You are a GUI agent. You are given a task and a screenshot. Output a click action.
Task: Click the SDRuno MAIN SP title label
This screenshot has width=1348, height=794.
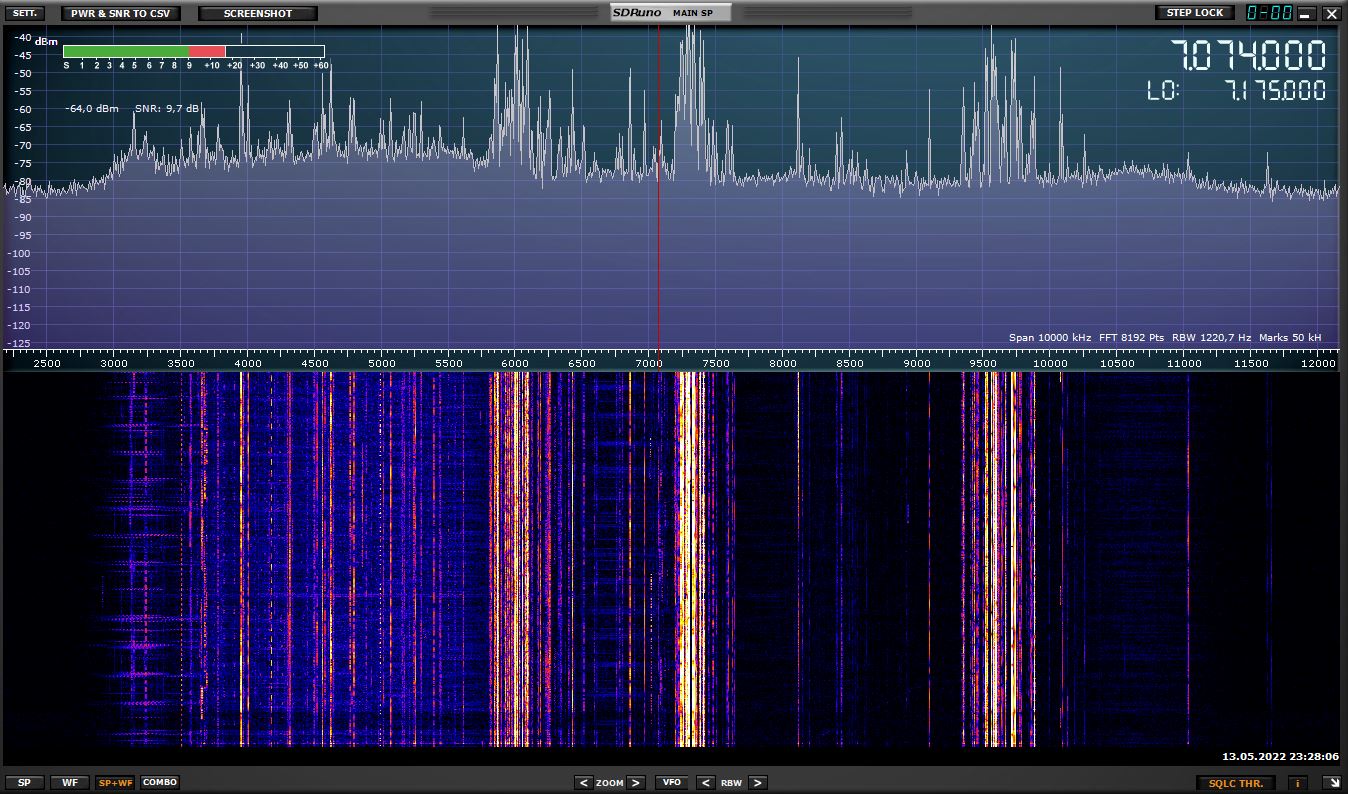[671, 12]
